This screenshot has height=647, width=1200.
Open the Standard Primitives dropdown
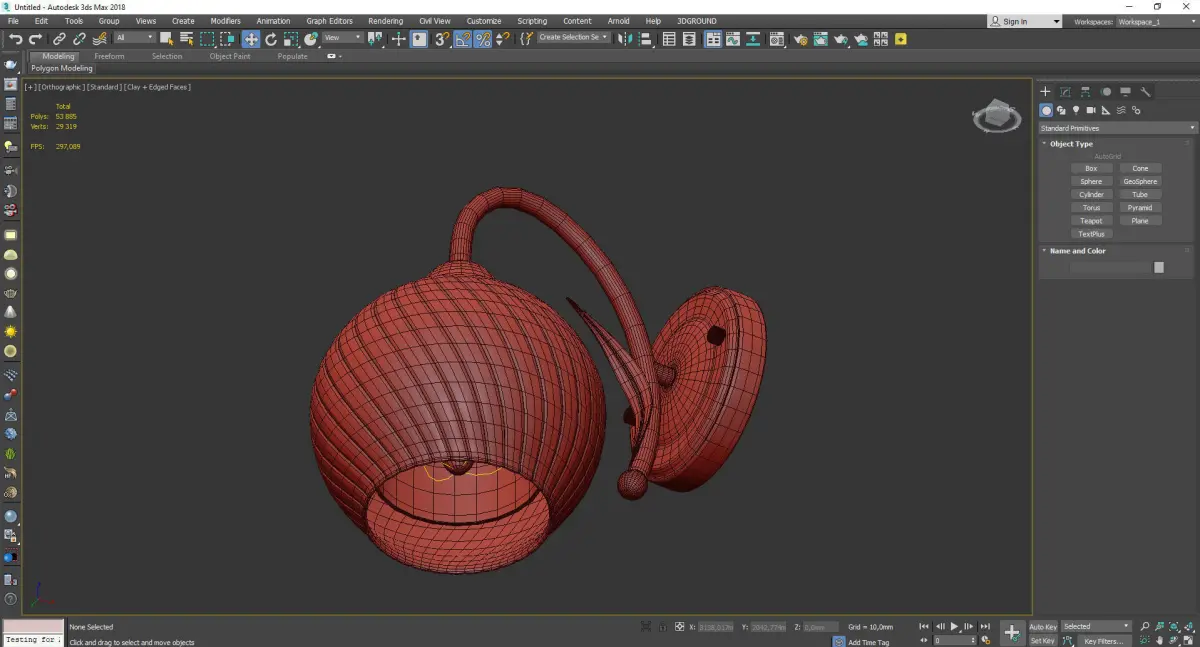coord(1117,128)
